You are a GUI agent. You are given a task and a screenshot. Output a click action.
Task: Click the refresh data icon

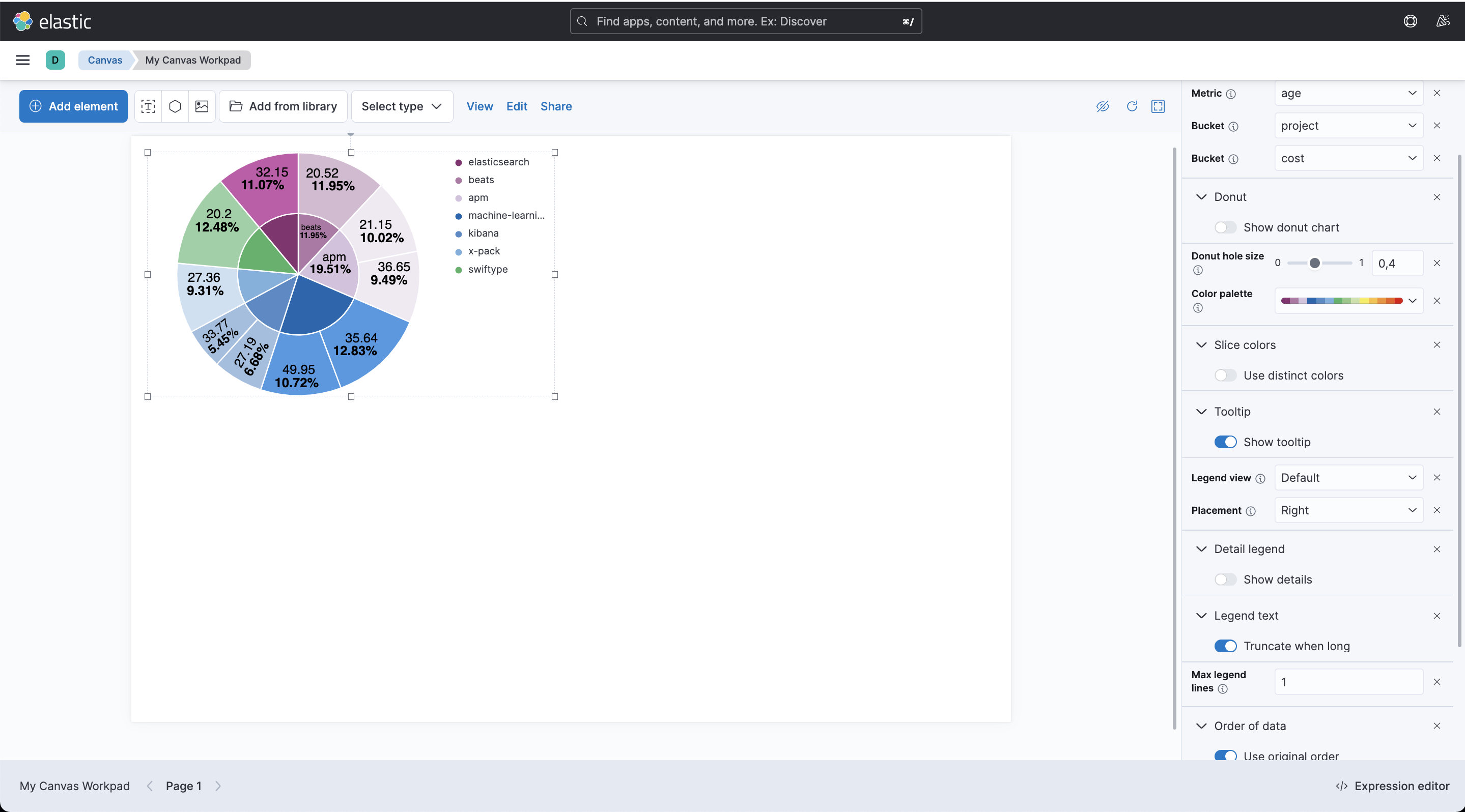coord(1132,106)
